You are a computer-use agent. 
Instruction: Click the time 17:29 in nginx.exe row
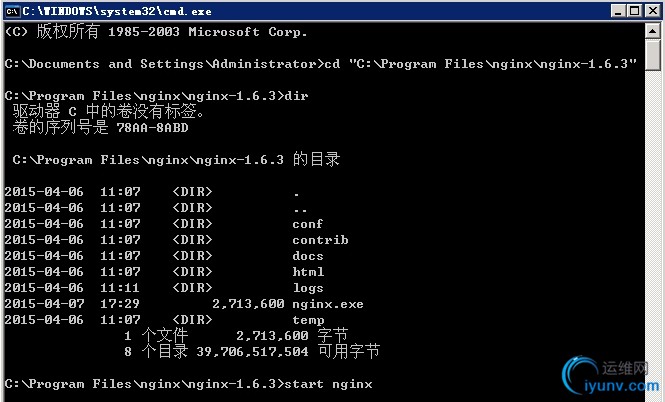[120, 304]
